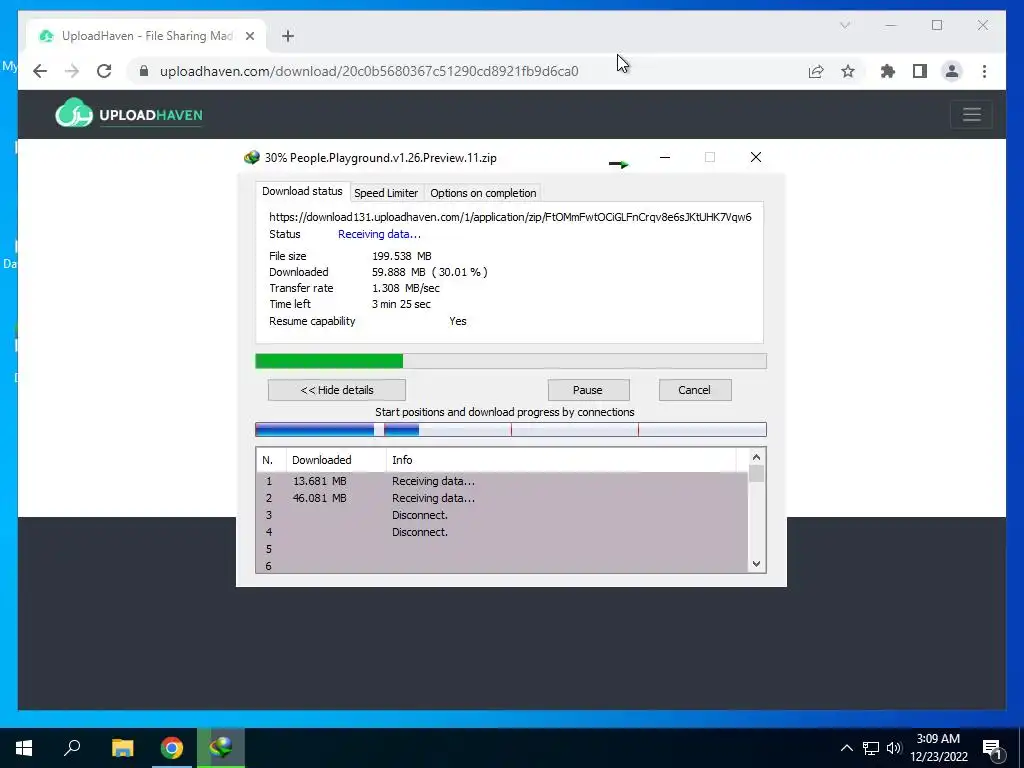Open UploadHaven hamburger menu
This screenshot has height=768, width=1024.
point(971,114)
